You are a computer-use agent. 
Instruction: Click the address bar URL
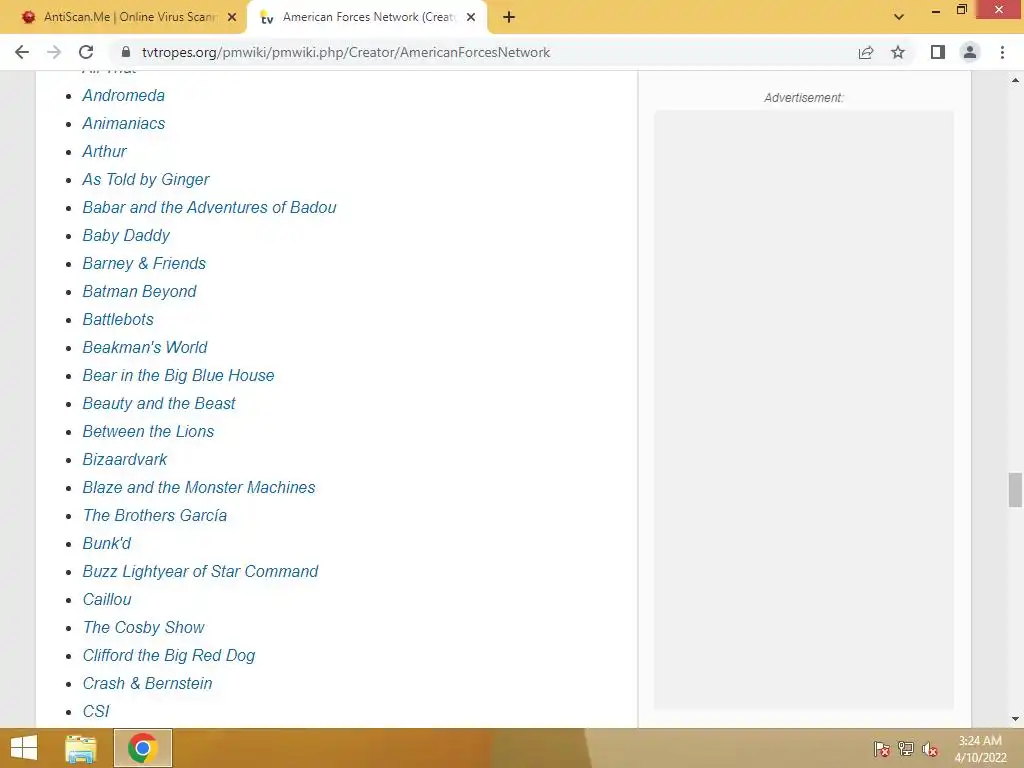(346, 52)
